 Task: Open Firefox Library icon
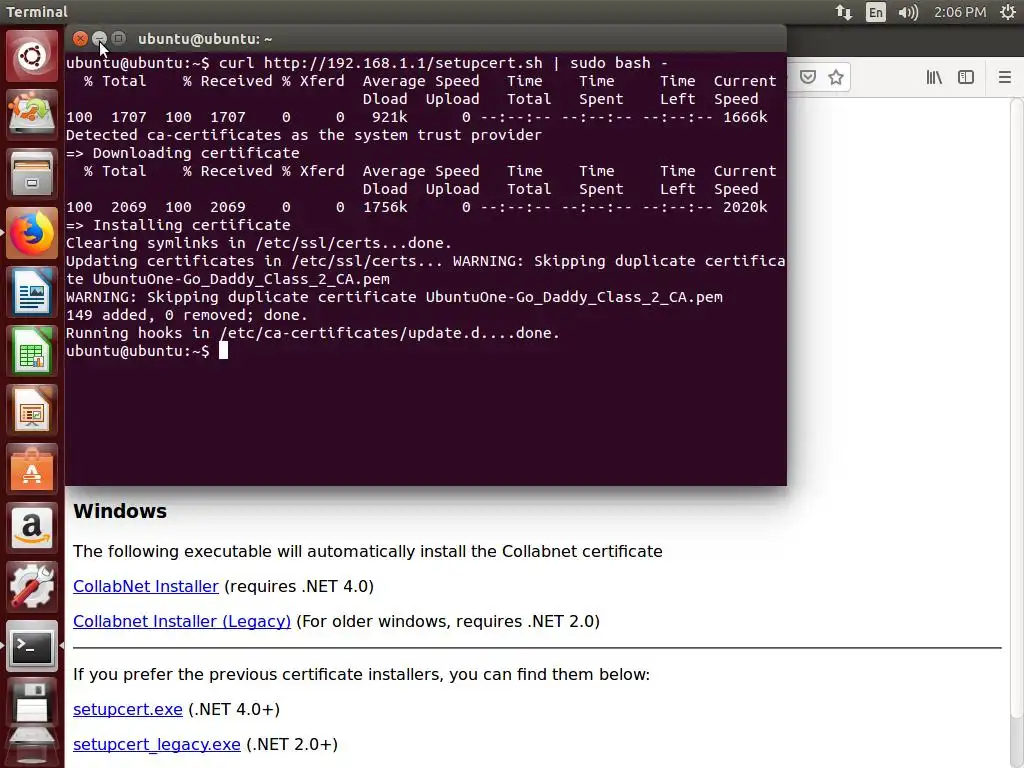pos(934,77)
